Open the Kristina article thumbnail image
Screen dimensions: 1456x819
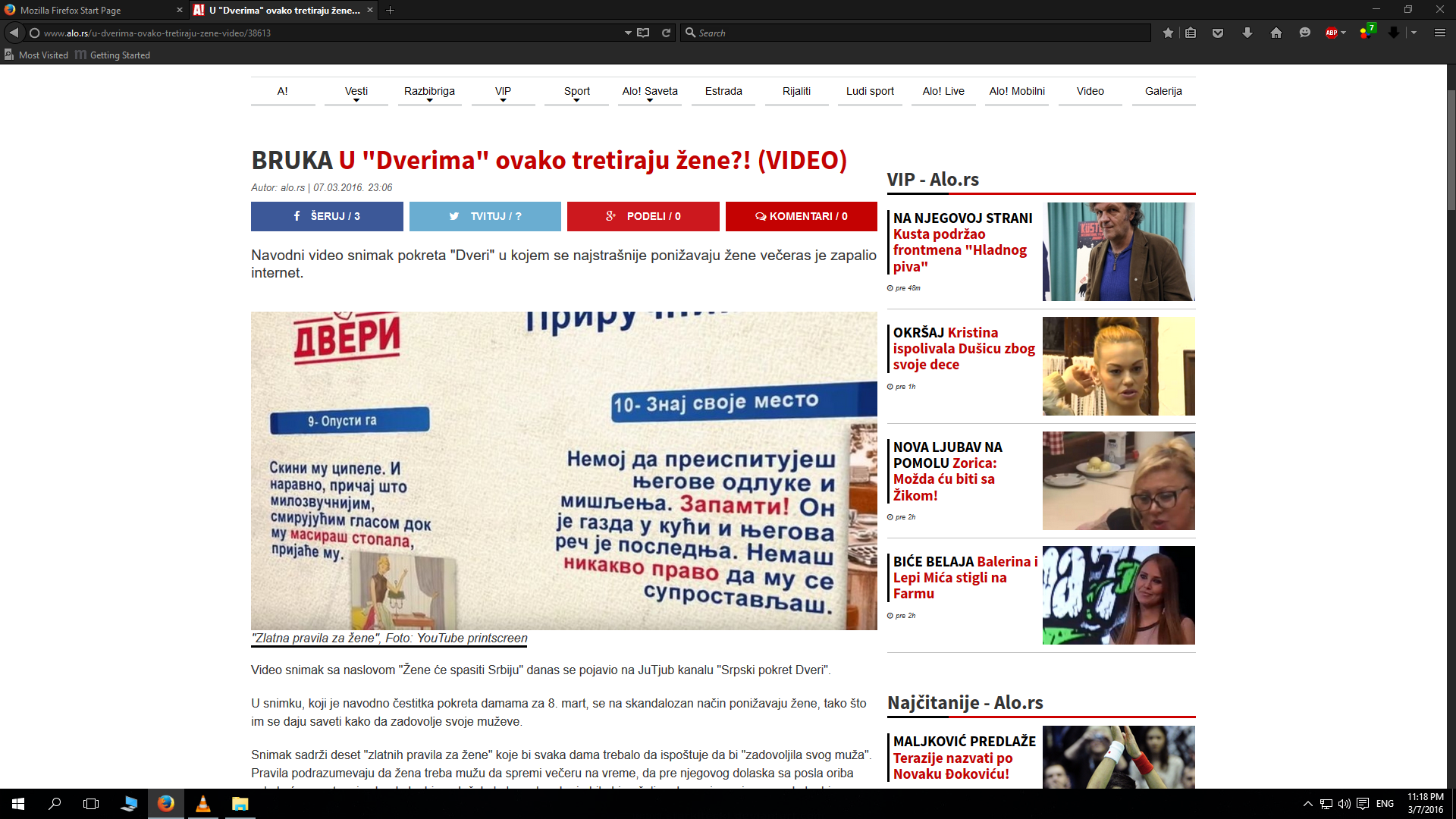pos(1118,366)
